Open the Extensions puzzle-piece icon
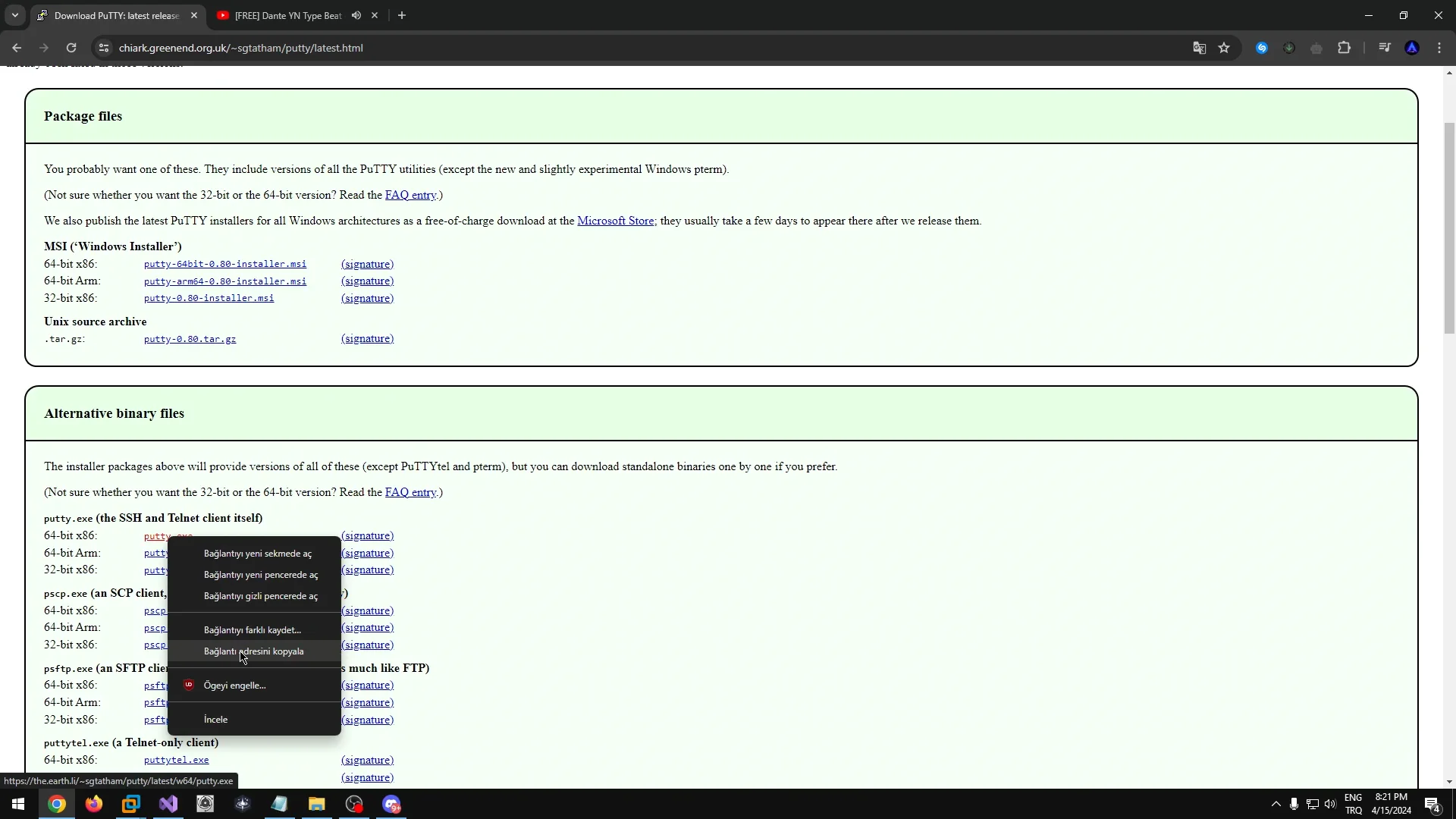Screen dimensions: 1456x819 tap(1345, 47)
